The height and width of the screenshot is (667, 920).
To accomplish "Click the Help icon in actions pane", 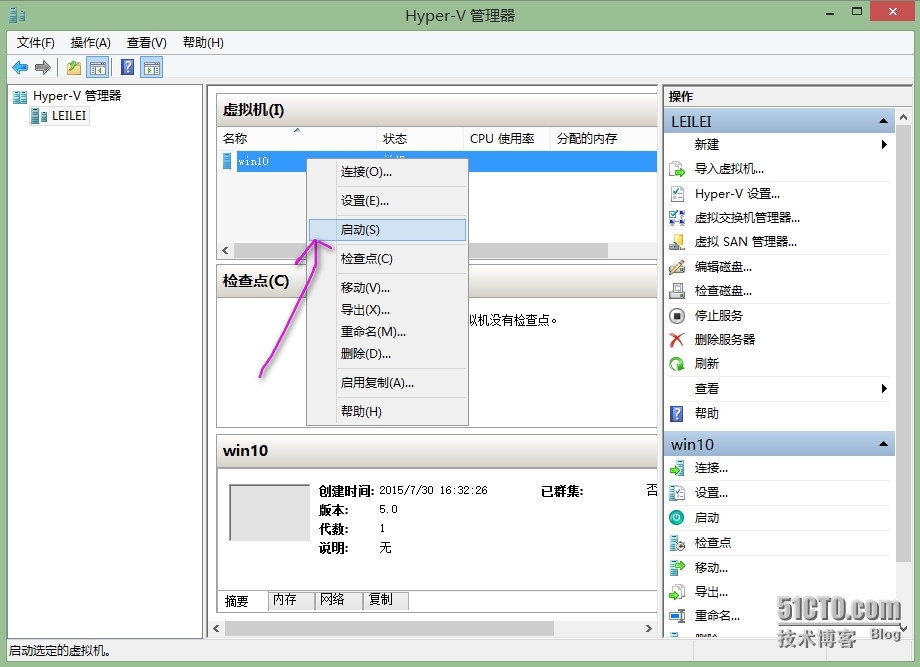I will [x=677, y=414].
